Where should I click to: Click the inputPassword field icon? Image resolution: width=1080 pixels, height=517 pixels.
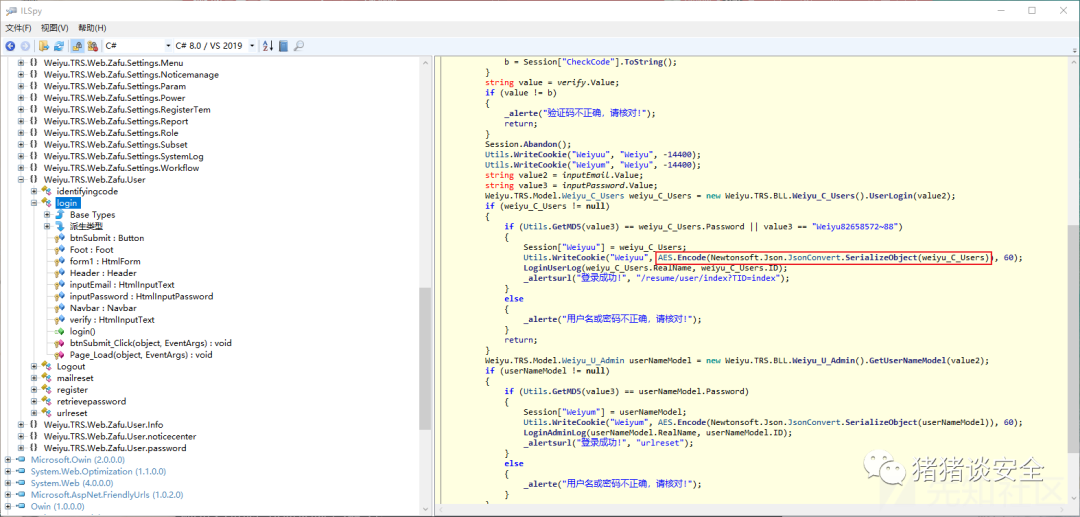59,297
